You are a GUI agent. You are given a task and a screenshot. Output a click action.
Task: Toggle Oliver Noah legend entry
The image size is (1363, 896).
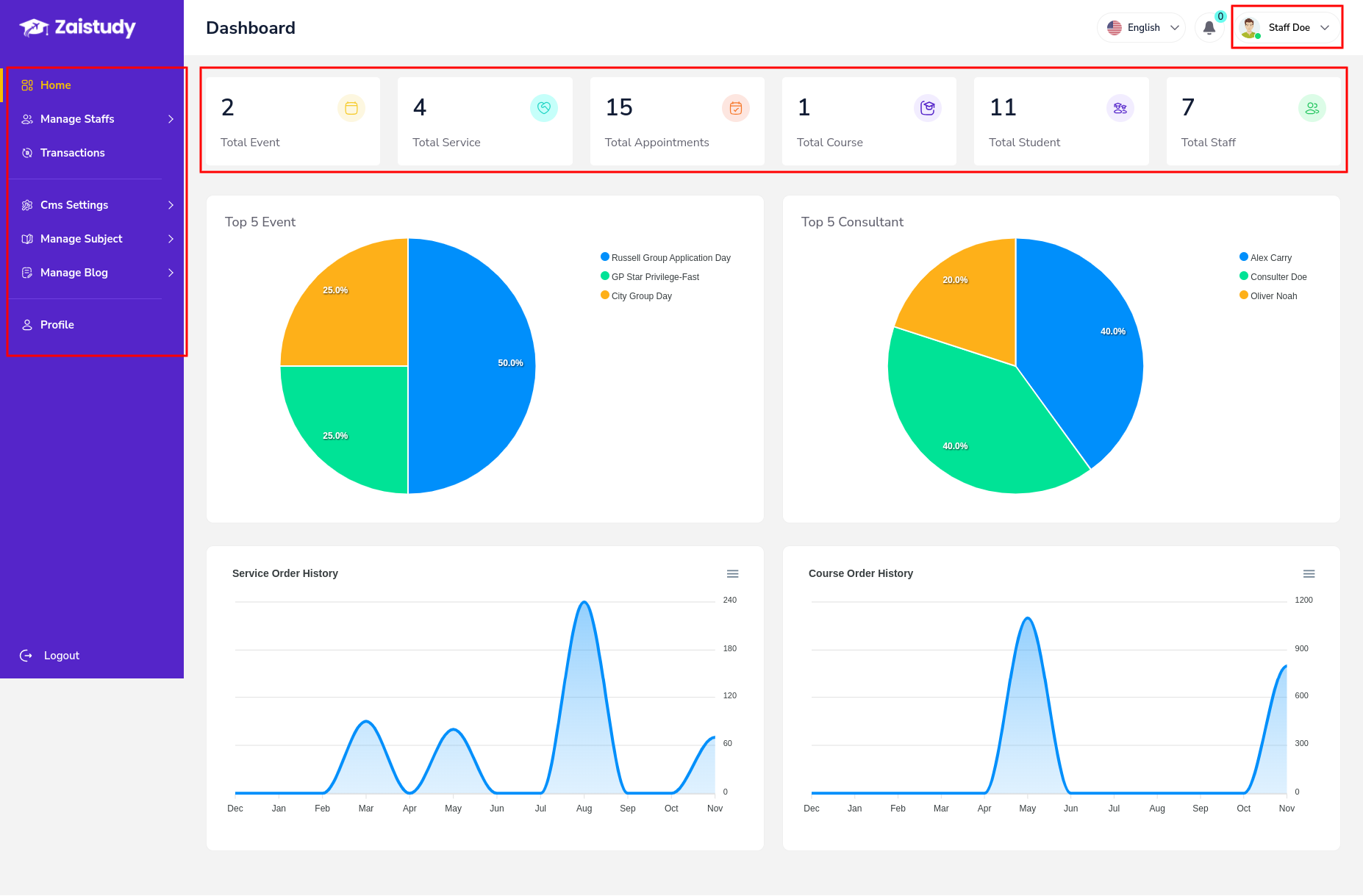[x=1269, y=296]
